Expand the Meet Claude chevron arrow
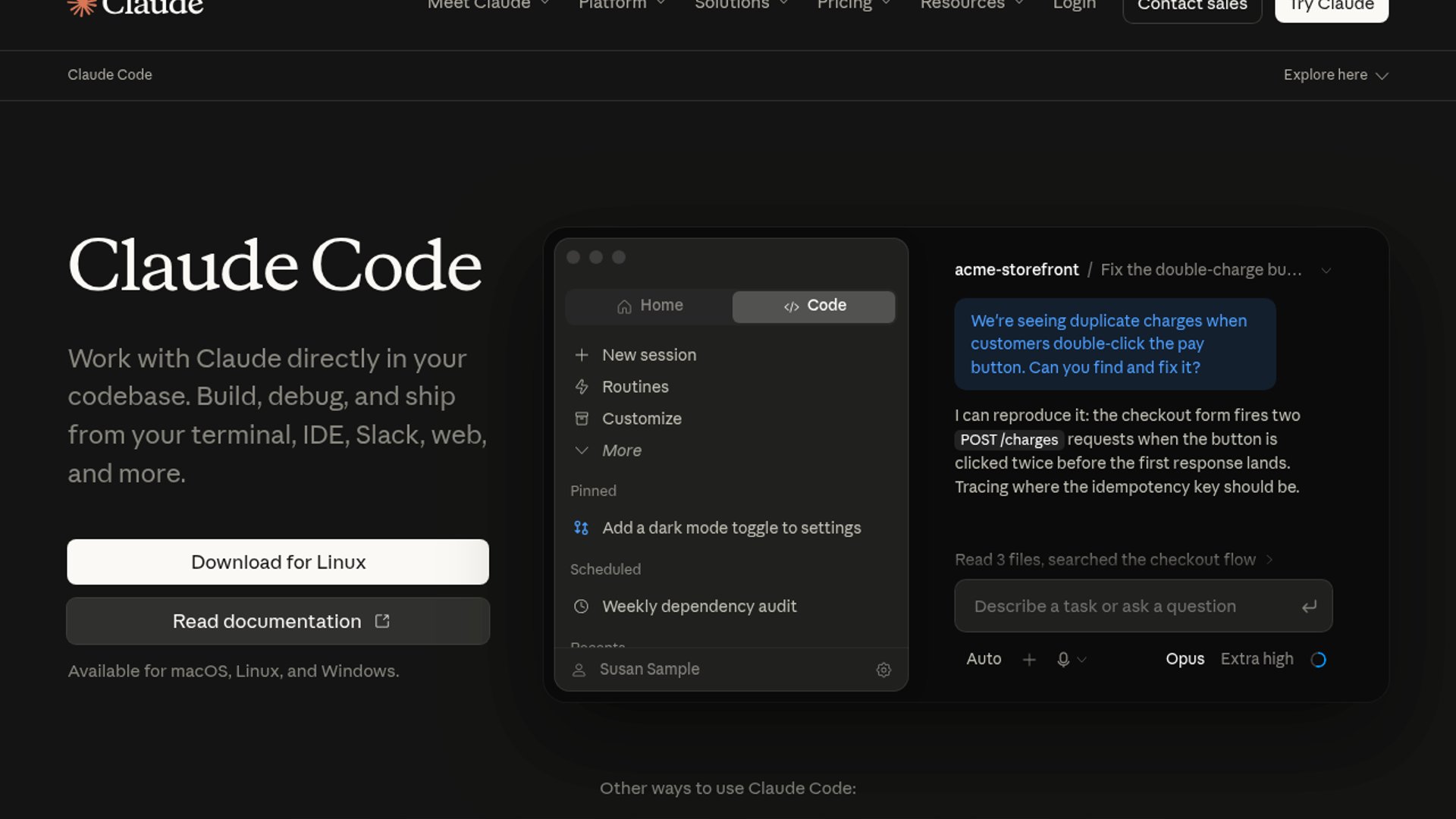 click(544, 4)
